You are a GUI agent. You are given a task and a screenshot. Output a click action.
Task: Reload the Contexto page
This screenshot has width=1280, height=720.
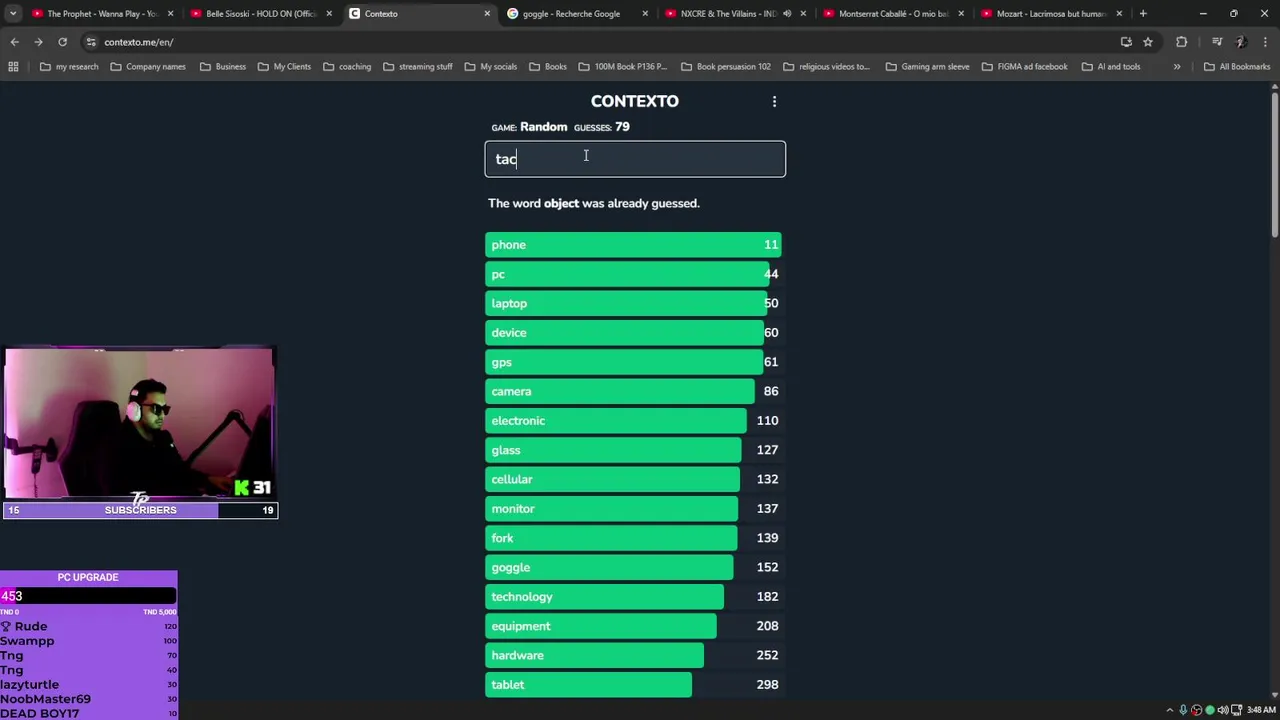62,42
